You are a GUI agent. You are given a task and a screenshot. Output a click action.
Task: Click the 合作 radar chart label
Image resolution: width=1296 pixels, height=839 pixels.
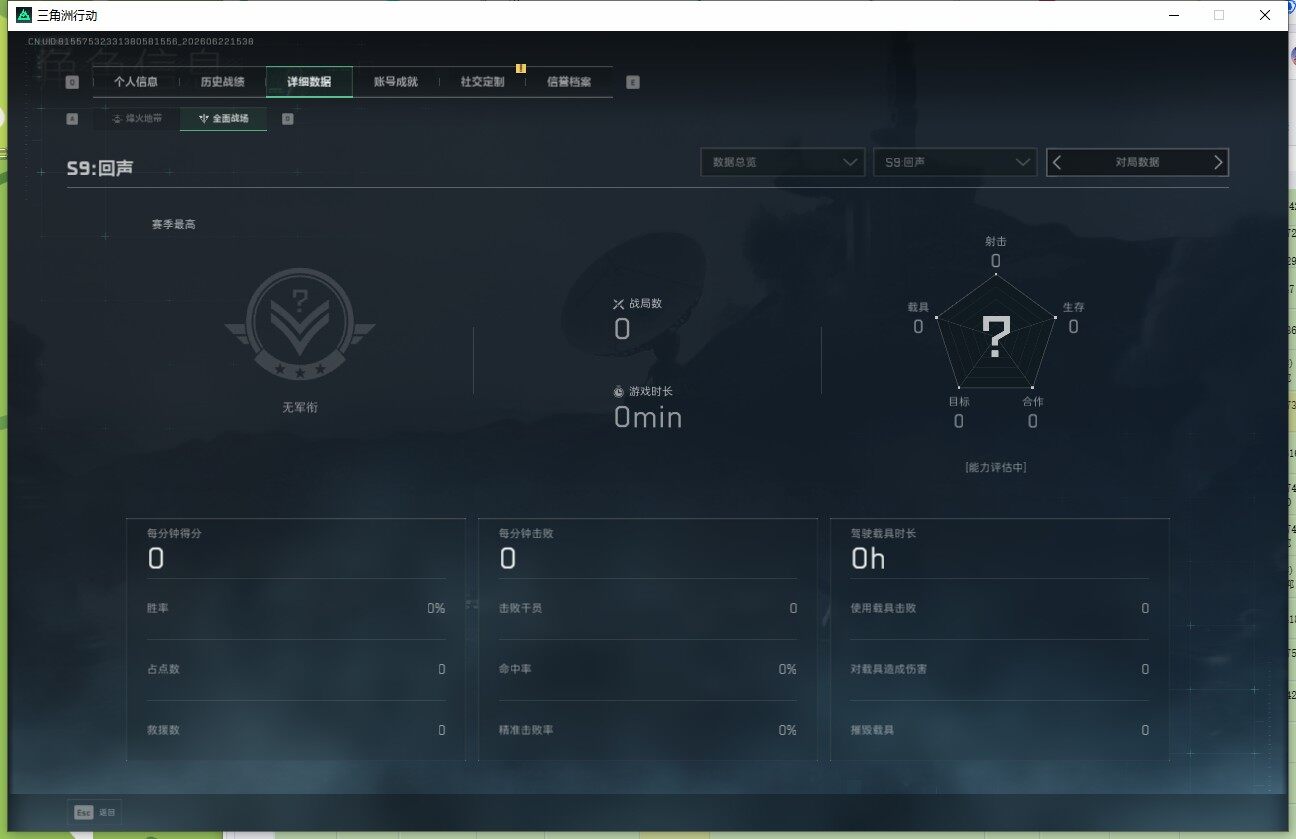[1033, 401]
